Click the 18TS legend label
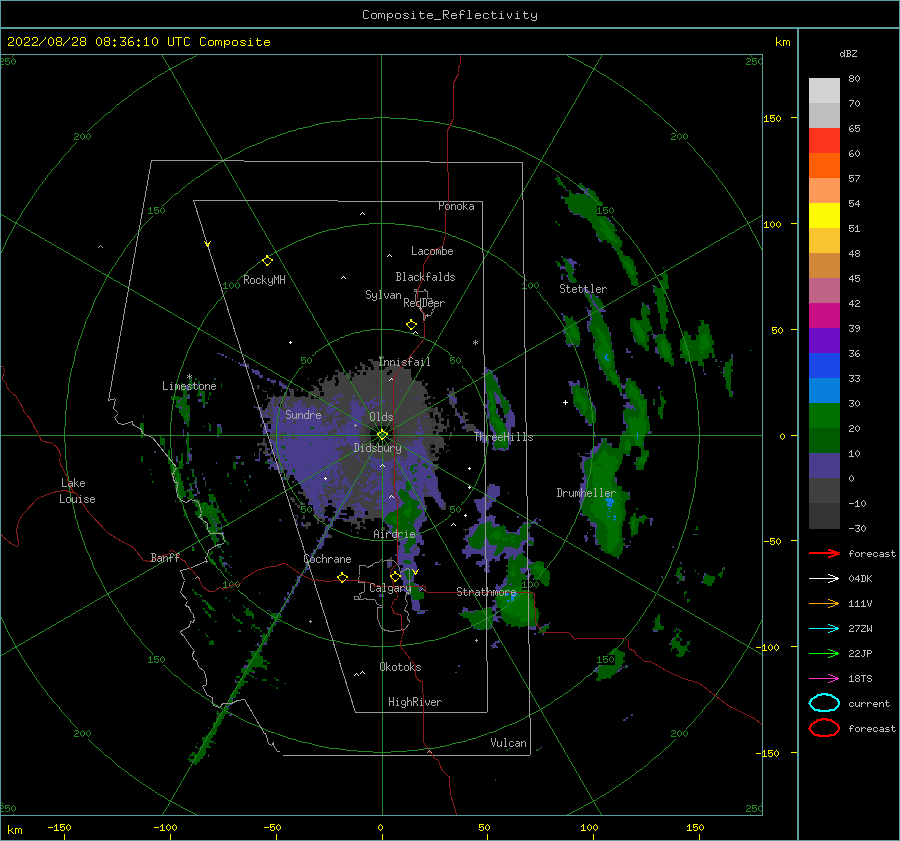 click(860, 679)
